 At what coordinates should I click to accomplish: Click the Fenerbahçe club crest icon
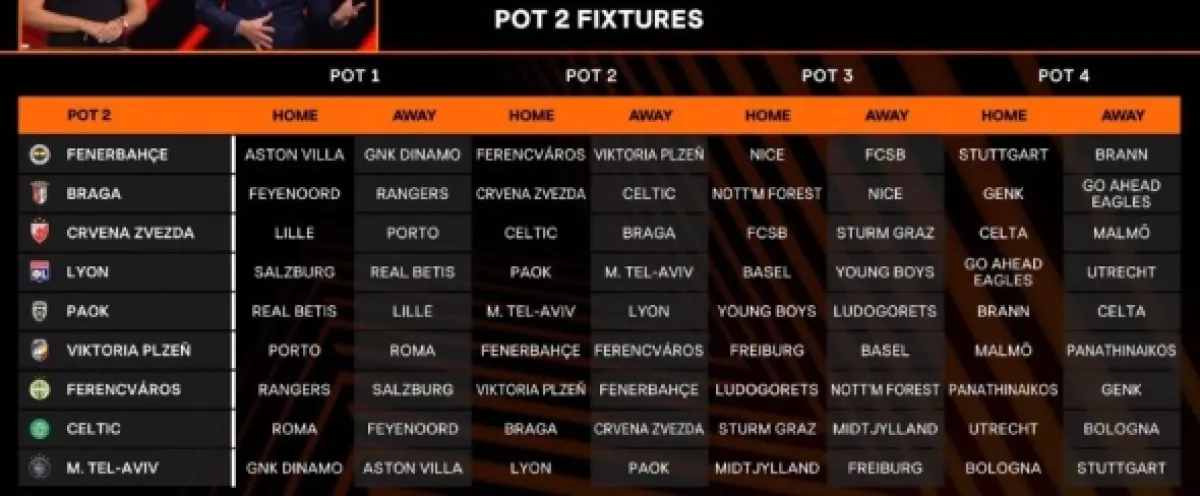pos(40,155)
